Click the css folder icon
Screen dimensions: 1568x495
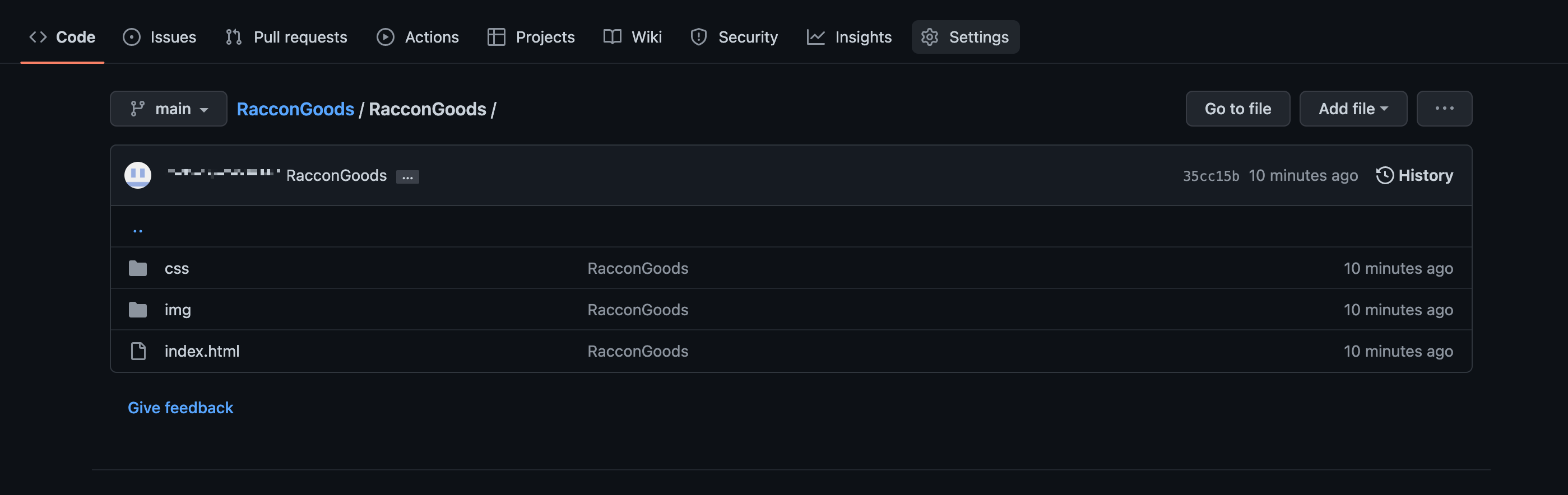(x=138, y=268)
